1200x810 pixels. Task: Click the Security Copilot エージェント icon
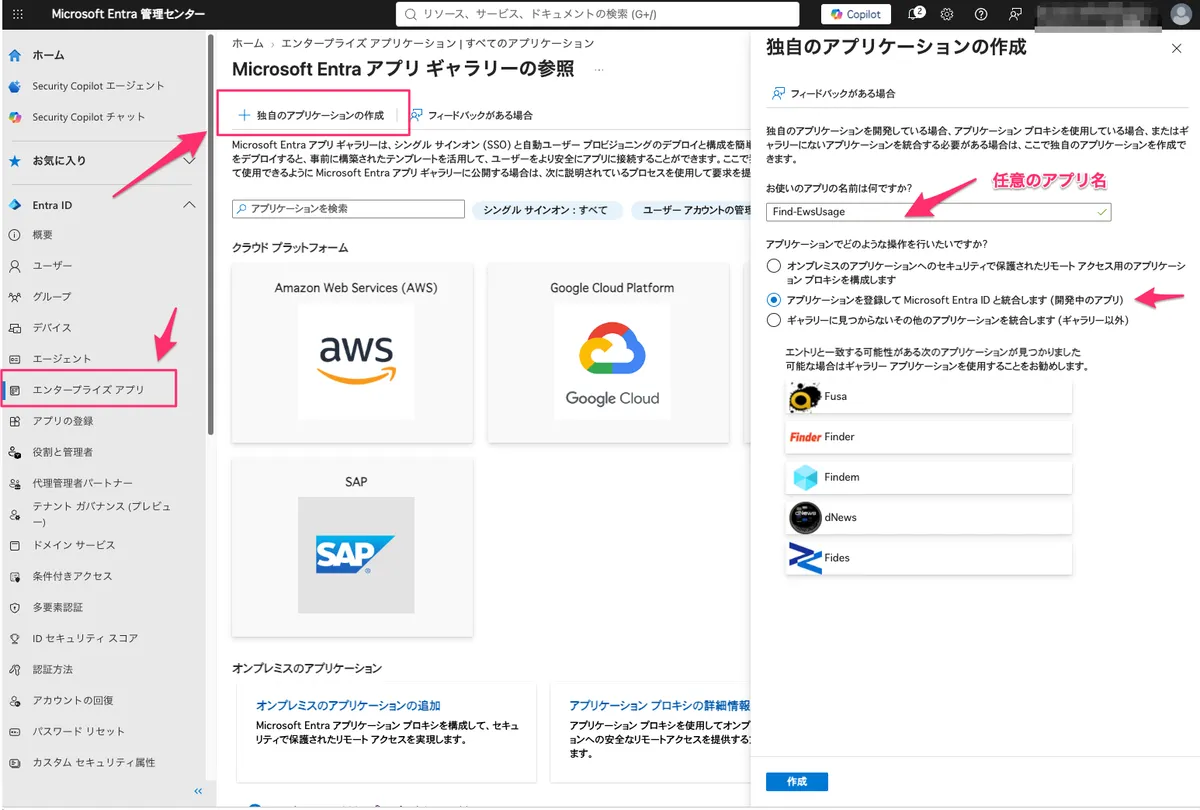tap(14, 86)
